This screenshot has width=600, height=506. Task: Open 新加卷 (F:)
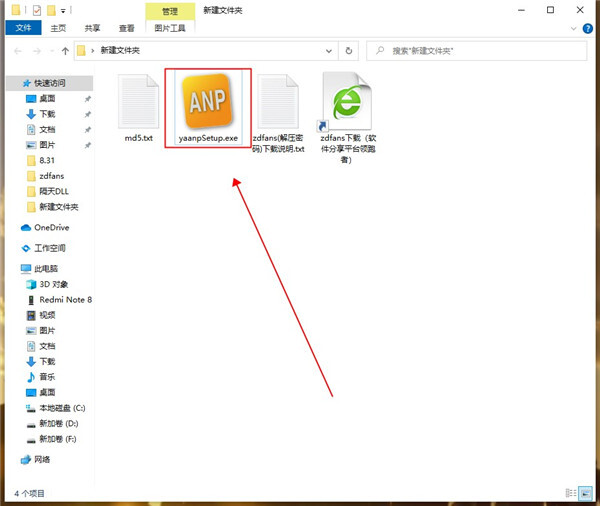click(x=57, y=439)
